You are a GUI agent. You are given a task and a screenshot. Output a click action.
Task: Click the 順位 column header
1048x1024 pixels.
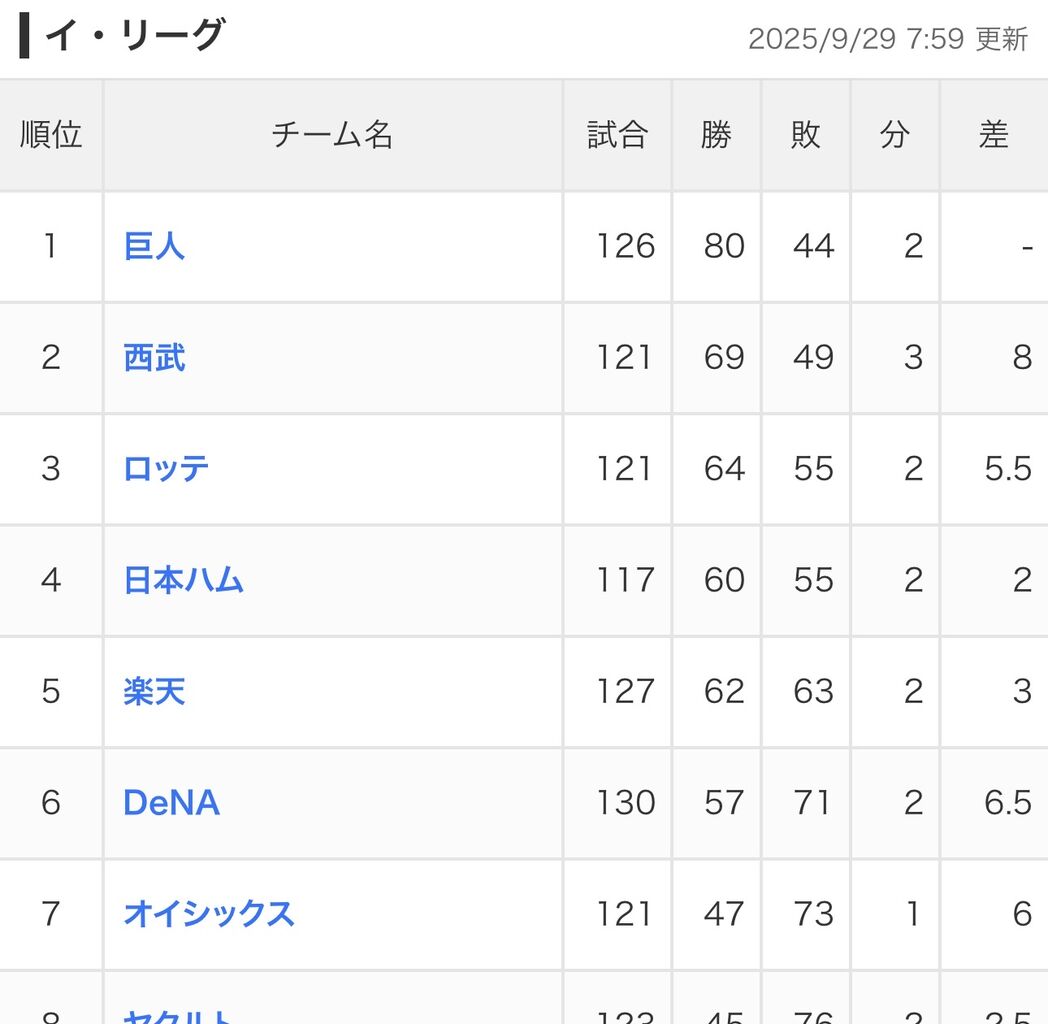click(x=51, y=135)
